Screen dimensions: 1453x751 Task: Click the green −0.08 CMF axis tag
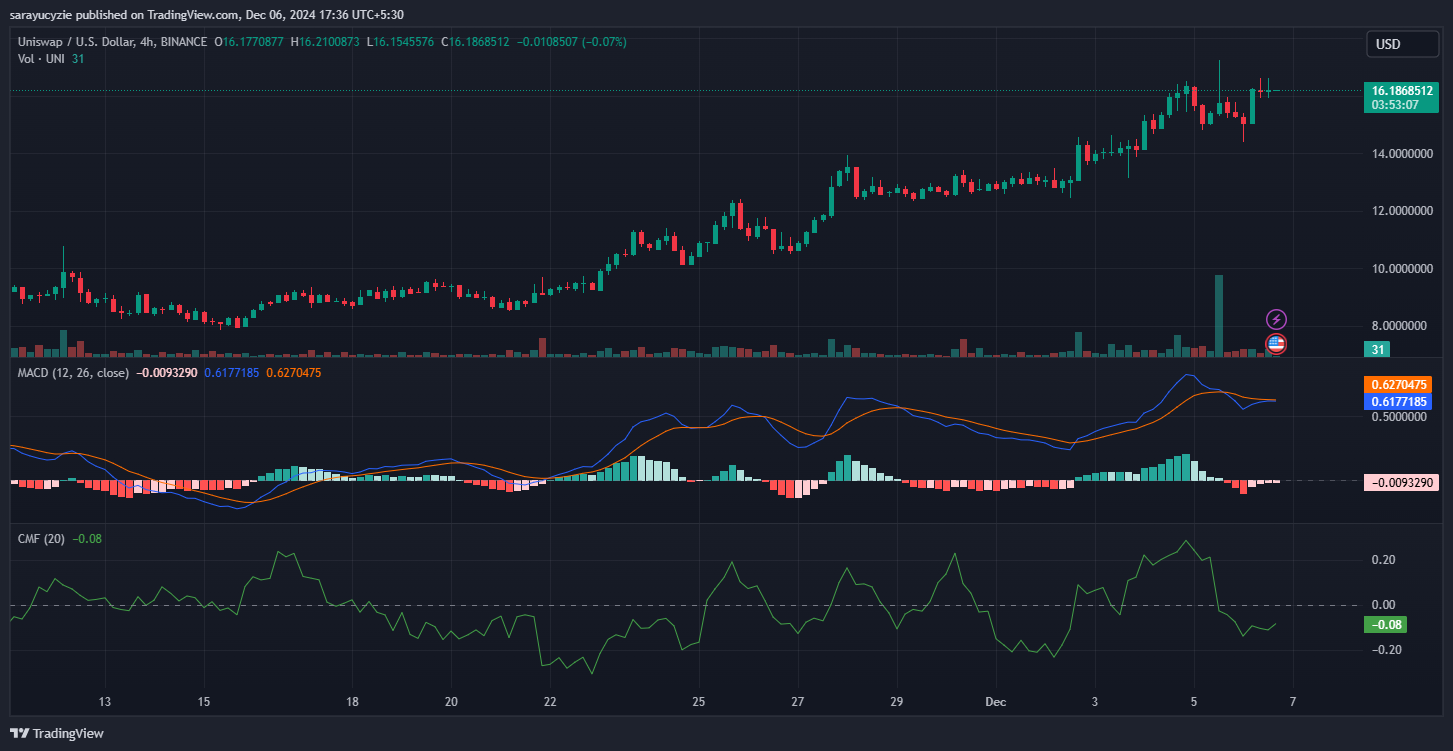tap(1384, 625)
